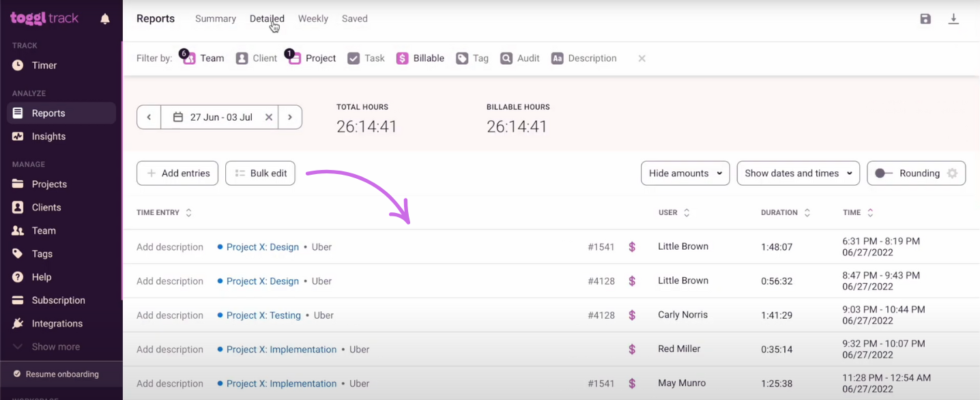Viewport: 980px width, 400px height.
Task: Open the Audit filter
Action: 519,58
